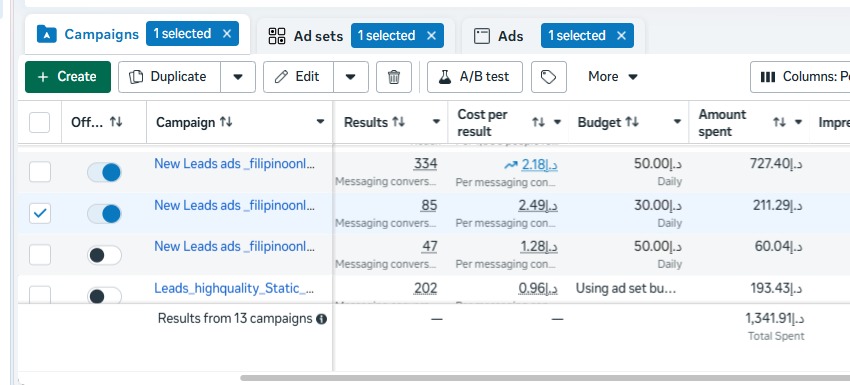Image resolution: width=850 pixels, height=385 pixels.
Task: Click trend arrow icon next to 2.18 cost
Action: (511, 165)
